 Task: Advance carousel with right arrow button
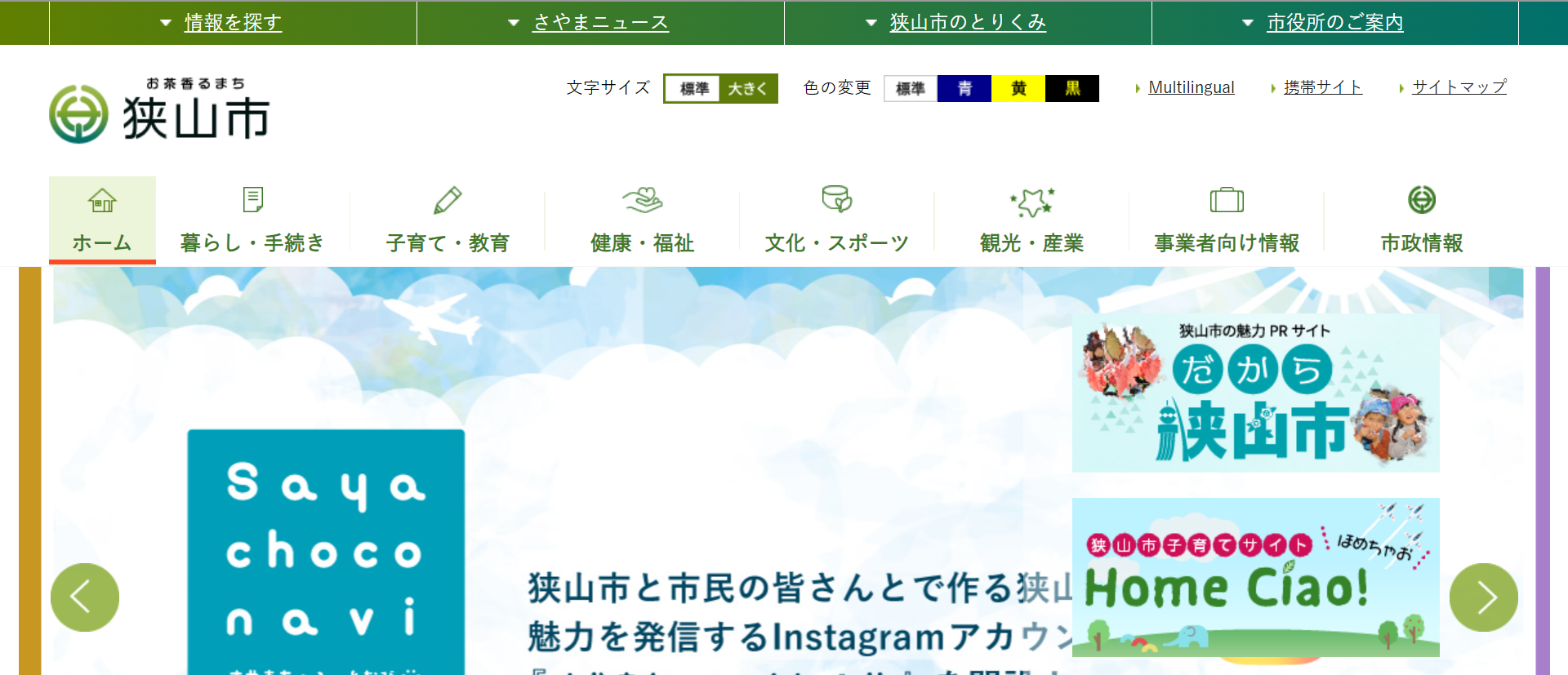[x=1483, y=597]
